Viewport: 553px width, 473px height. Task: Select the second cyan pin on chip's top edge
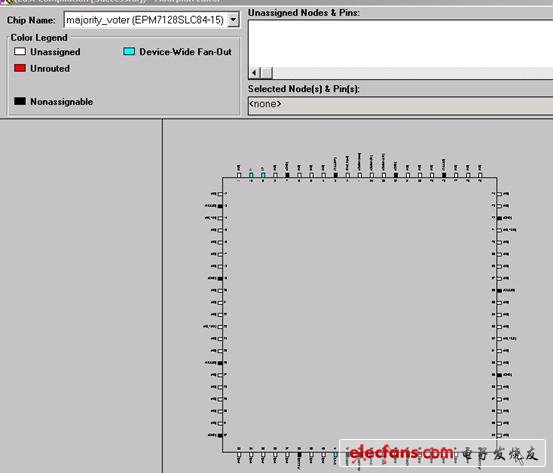point(263,175)
